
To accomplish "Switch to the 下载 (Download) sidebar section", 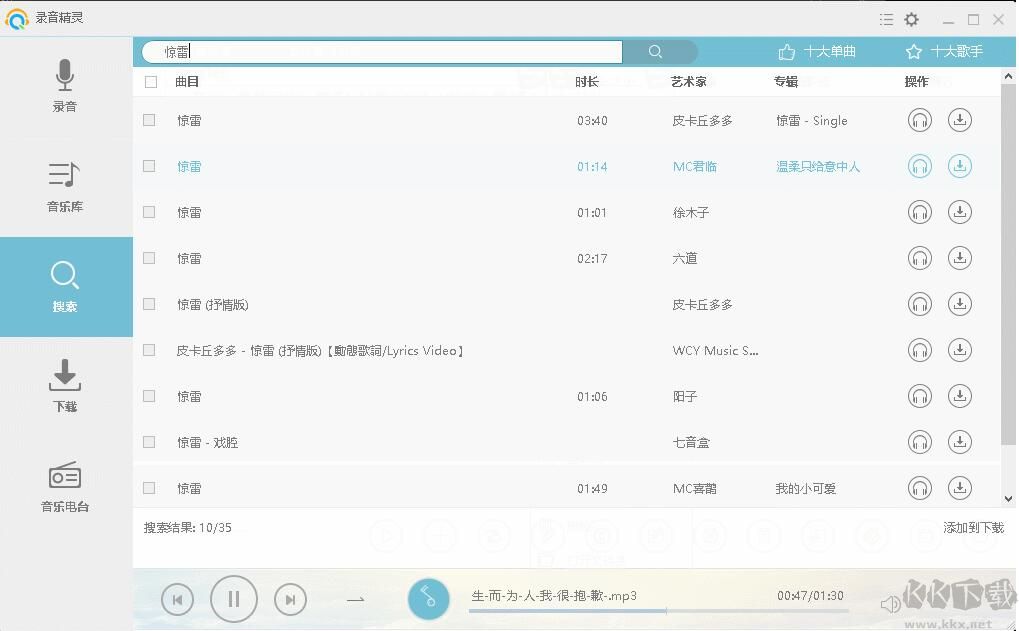I will point(64,387).
